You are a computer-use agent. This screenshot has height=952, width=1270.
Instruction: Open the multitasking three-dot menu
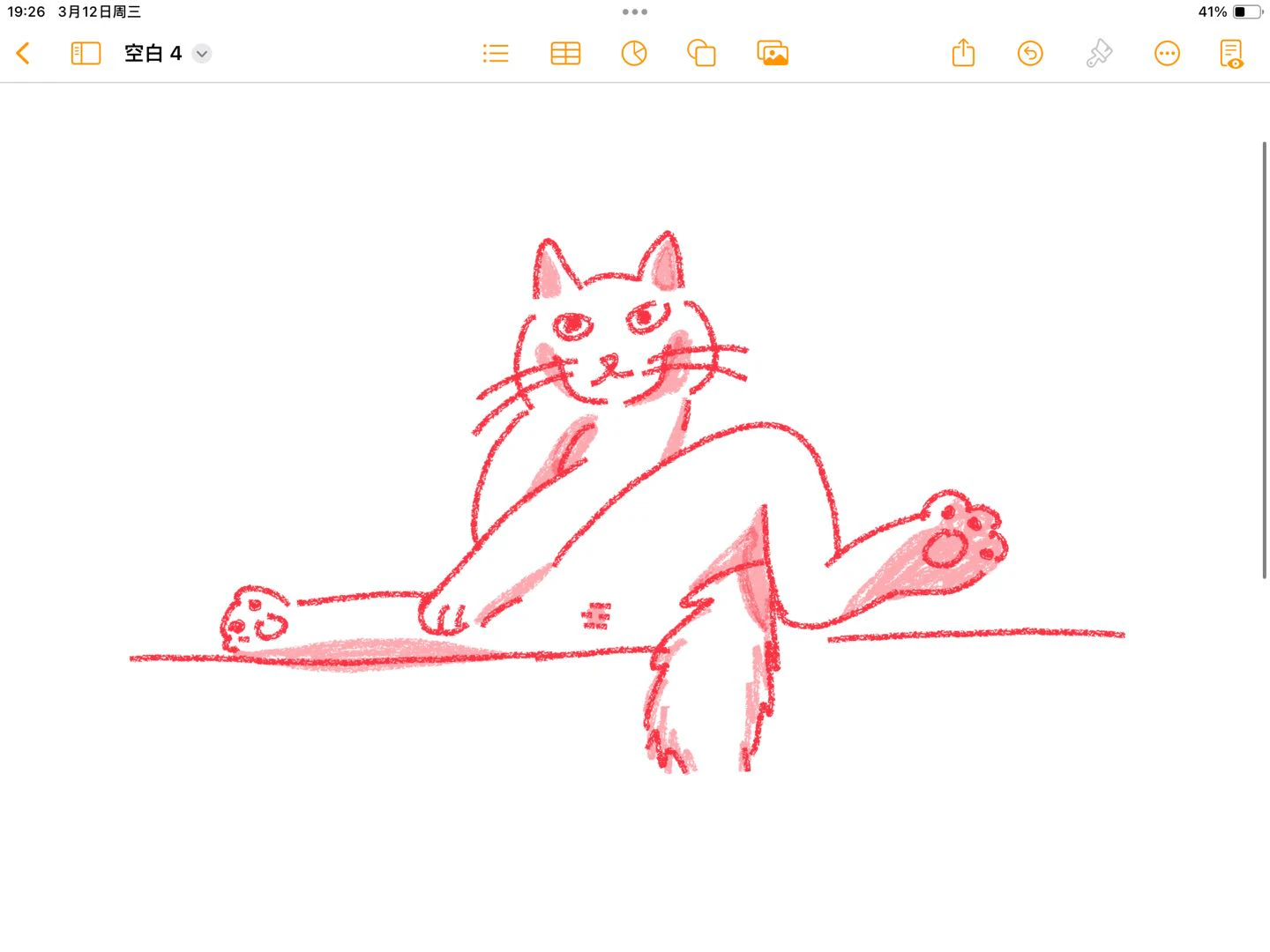[x=635, y=12]
